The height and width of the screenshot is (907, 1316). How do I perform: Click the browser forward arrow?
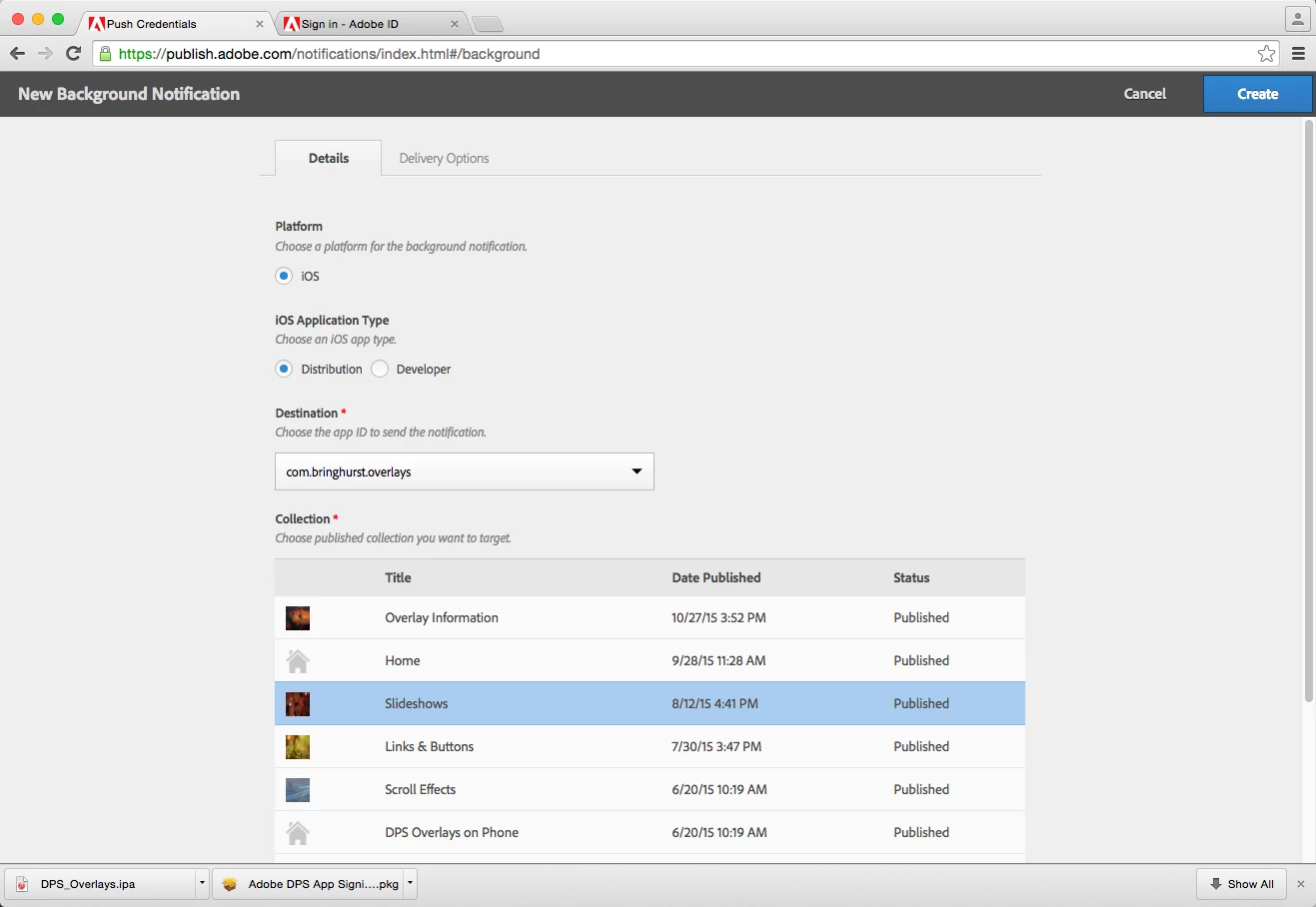coord(45,54)
